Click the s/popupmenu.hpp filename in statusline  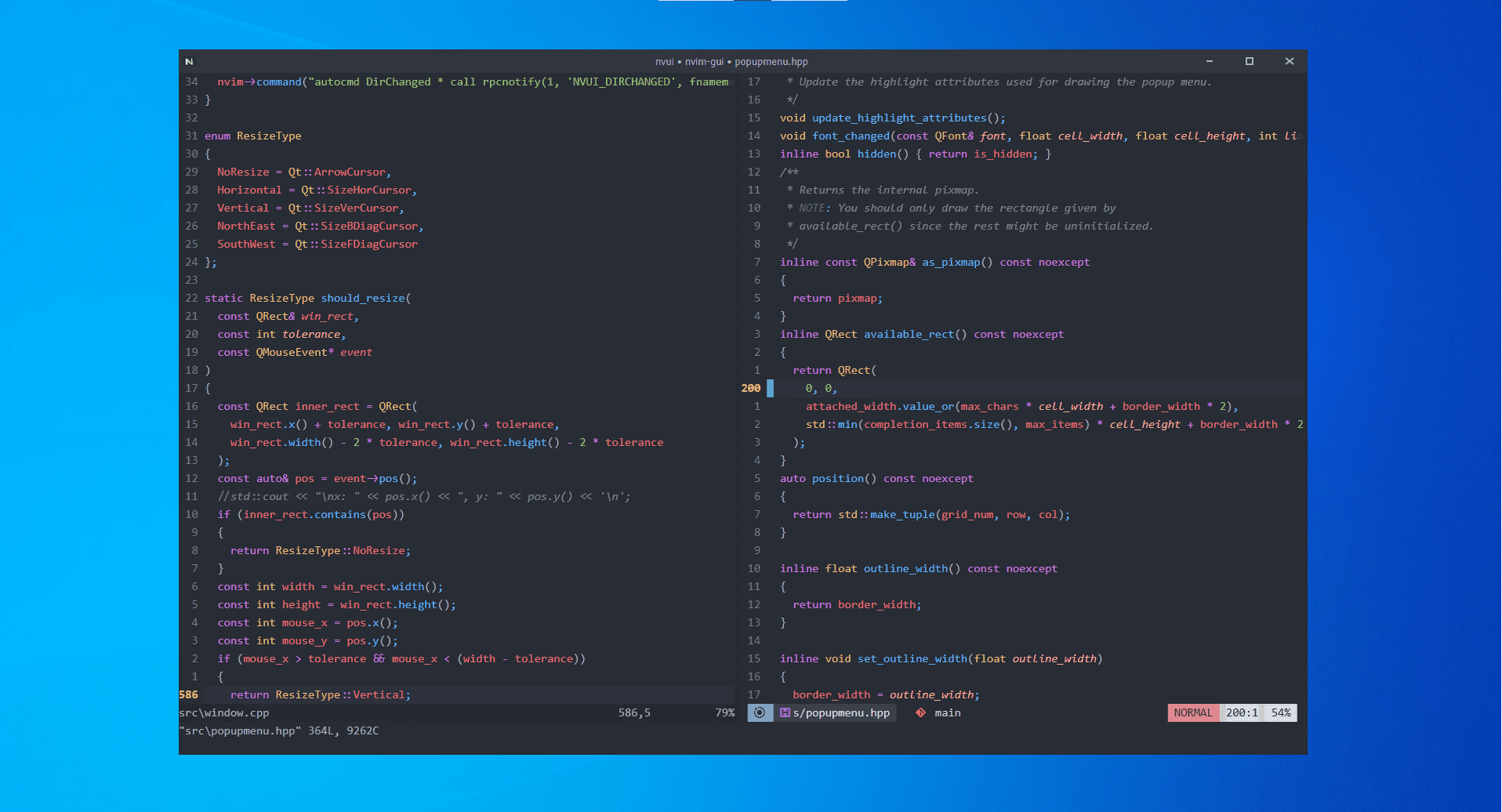tap(841, 712)
